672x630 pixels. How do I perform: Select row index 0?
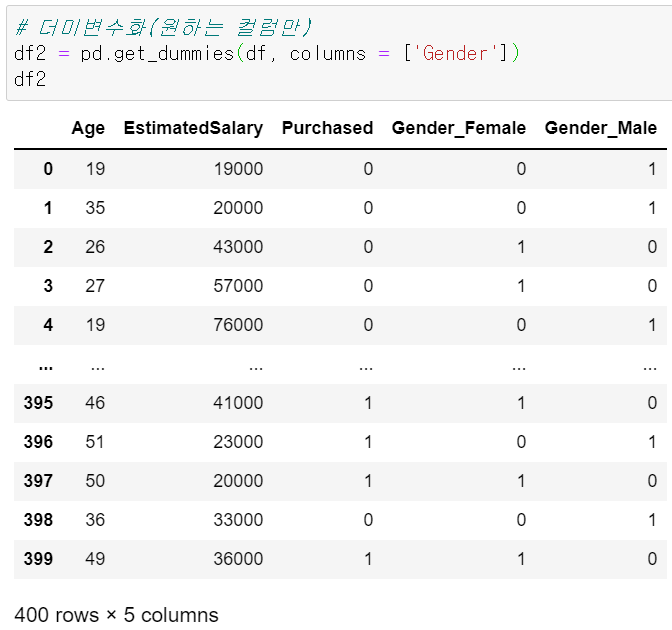point(48,169)
